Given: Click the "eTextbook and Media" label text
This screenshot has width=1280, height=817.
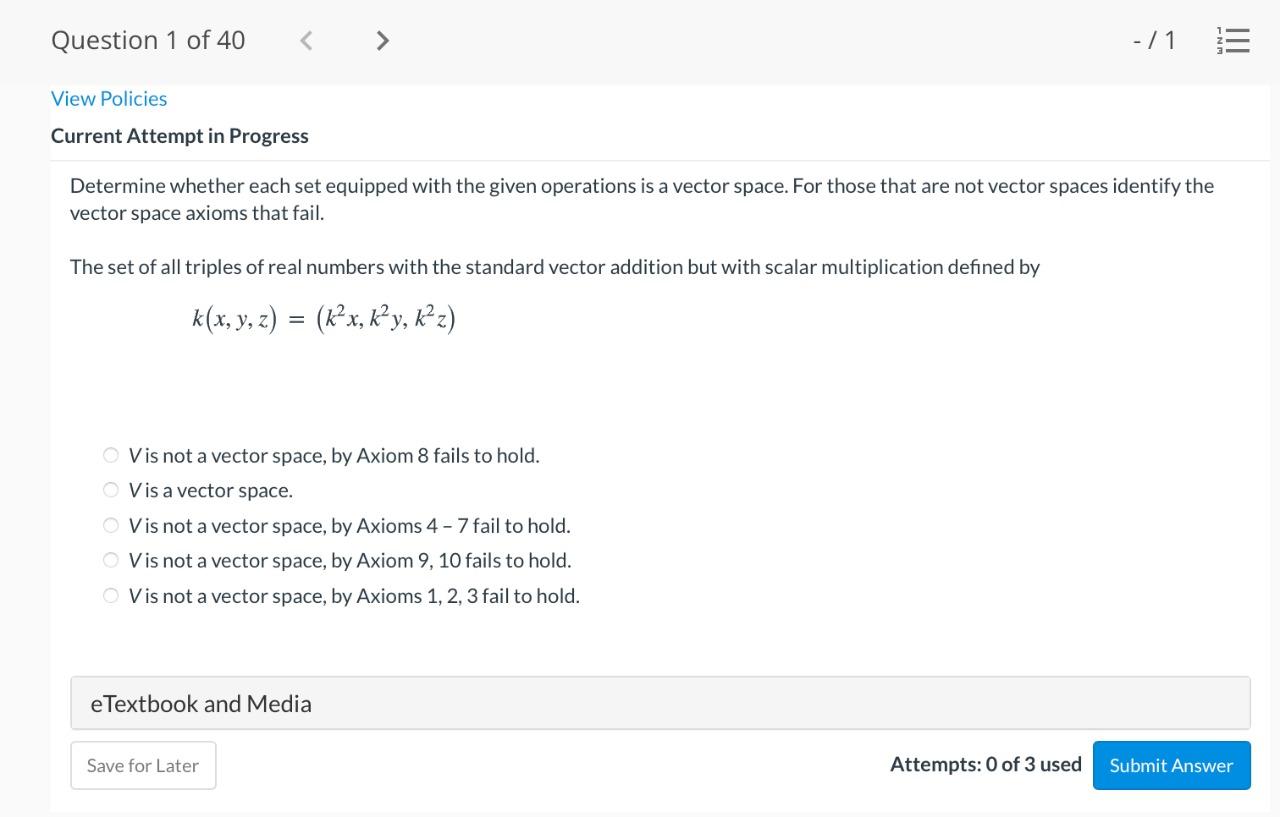Looking at the screenshot, I should [x=200, y=703].
